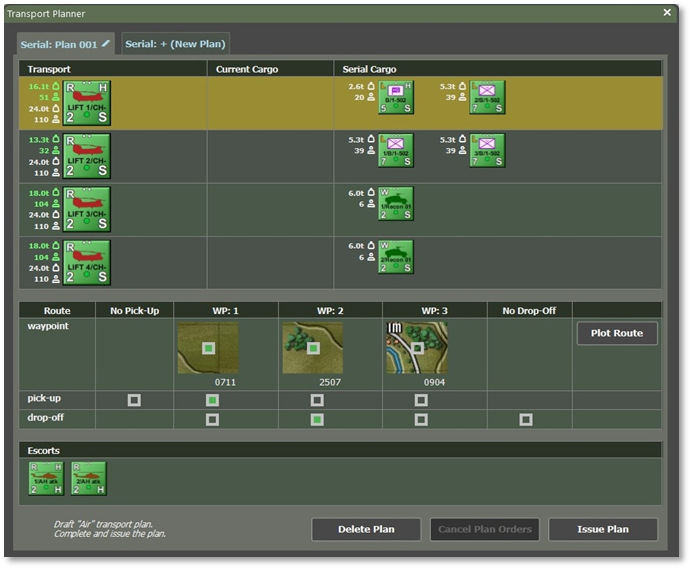Select the first attack helicopter escort unit
The width and height of the screenshot is (691, 569).
click(46, 478)
